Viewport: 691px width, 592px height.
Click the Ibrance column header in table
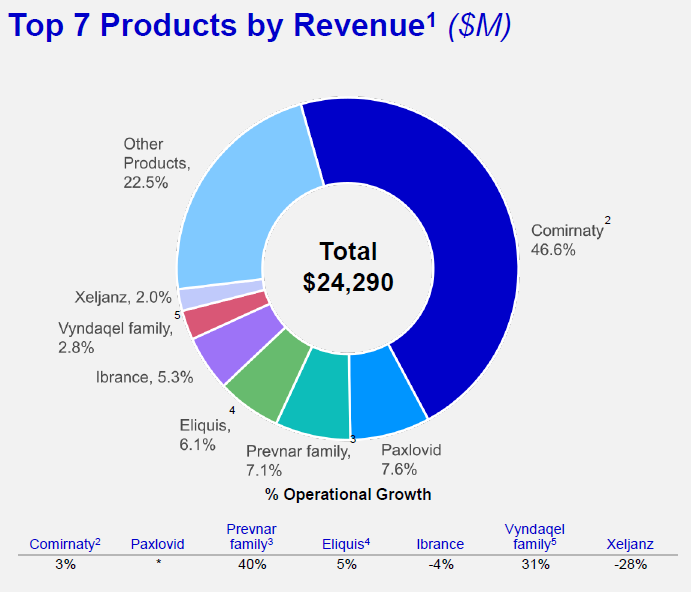tap(440, 544)
